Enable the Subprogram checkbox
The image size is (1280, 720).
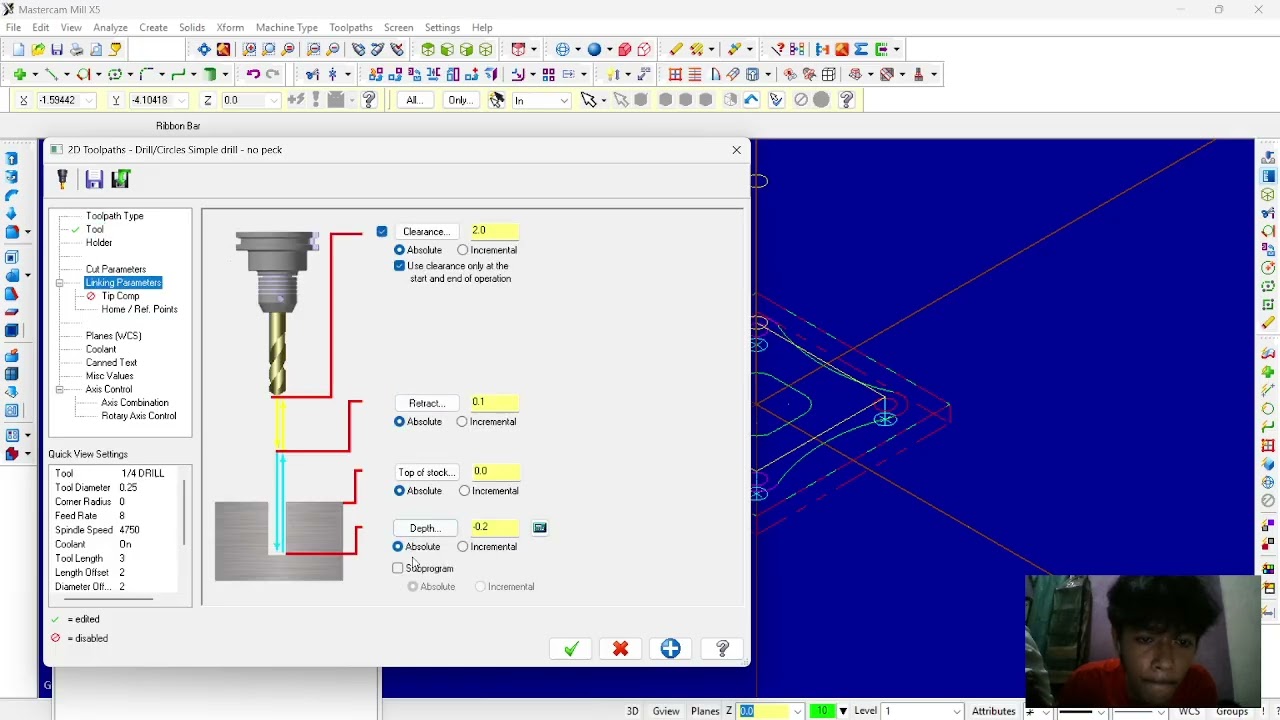point(398,569)
